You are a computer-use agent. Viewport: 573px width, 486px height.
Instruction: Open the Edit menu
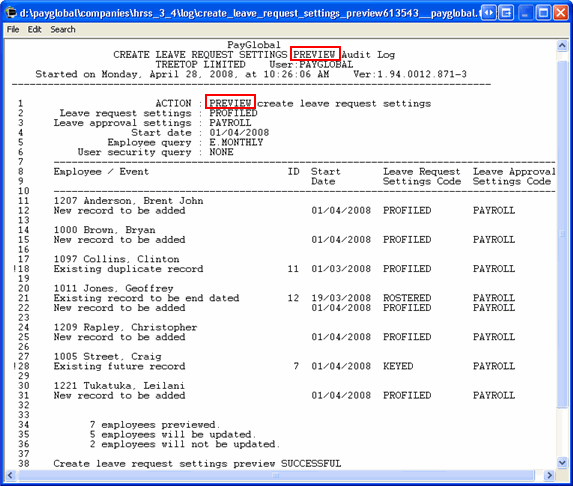point(34,29)
